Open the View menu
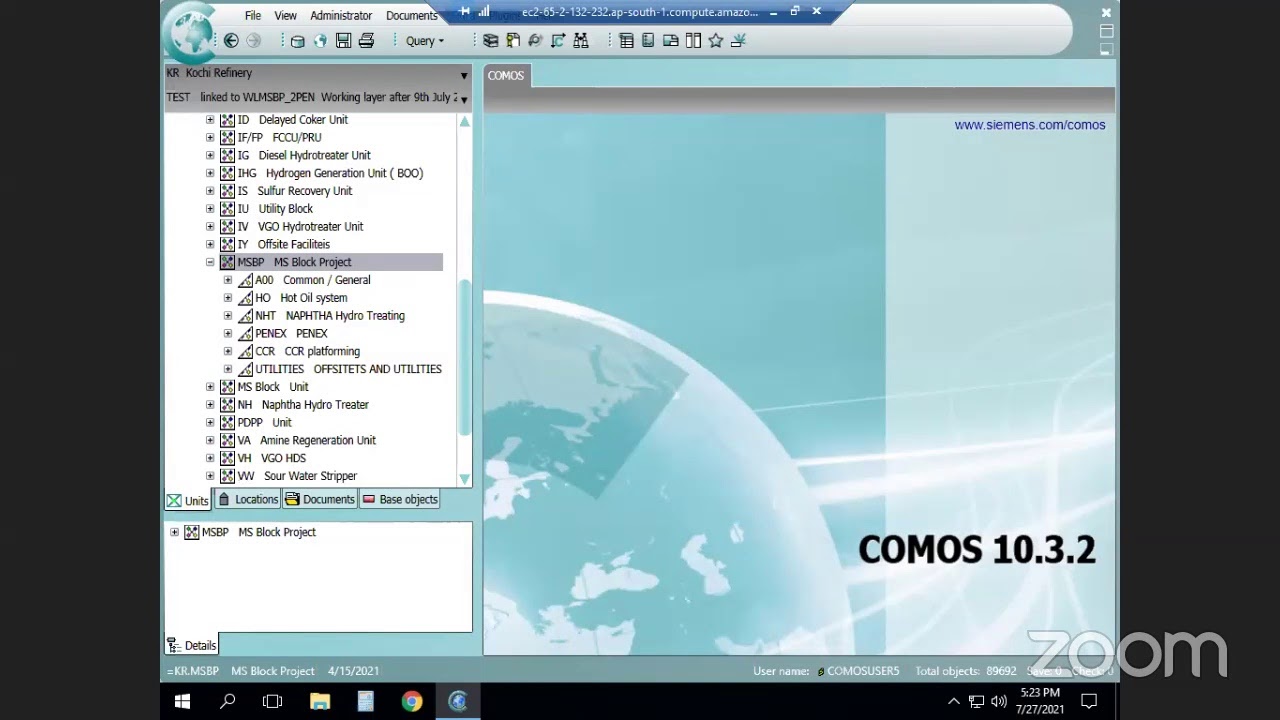Viewport: 1280px width, 720px height. pyautogui.click(x=286, y=16)
